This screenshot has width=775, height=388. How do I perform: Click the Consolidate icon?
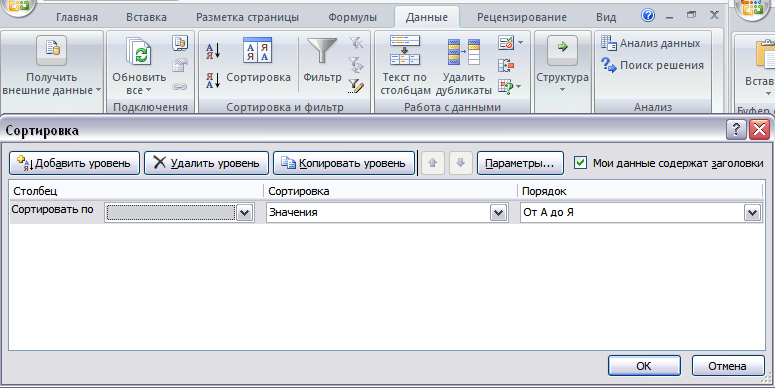pos(506,65)
